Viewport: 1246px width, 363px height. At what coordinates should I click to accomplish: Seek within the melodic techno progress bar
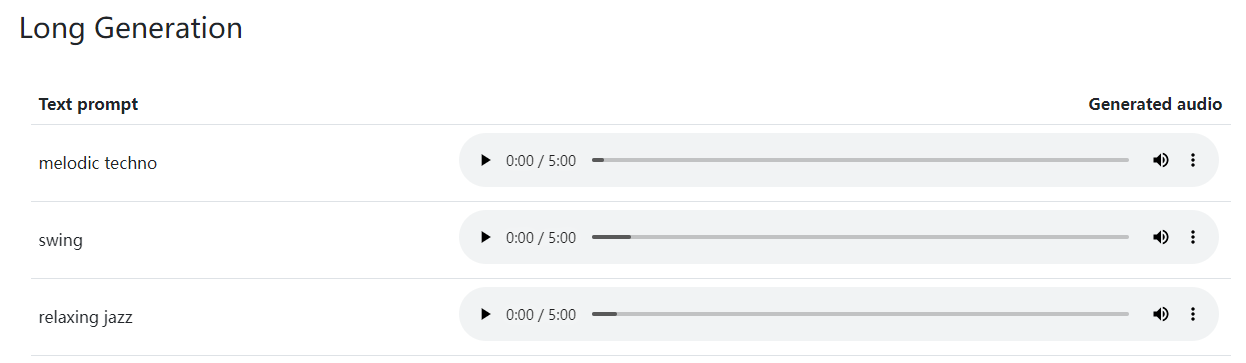[860, 160]
